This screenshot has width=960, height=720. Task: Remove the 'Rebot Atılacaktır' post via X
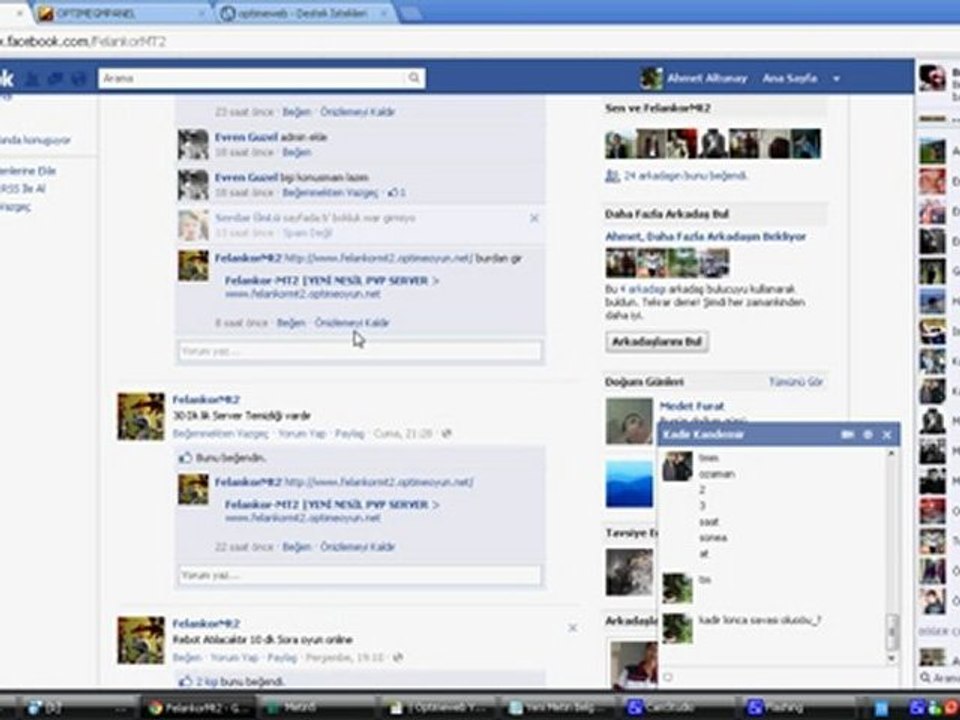click(572, 628)
